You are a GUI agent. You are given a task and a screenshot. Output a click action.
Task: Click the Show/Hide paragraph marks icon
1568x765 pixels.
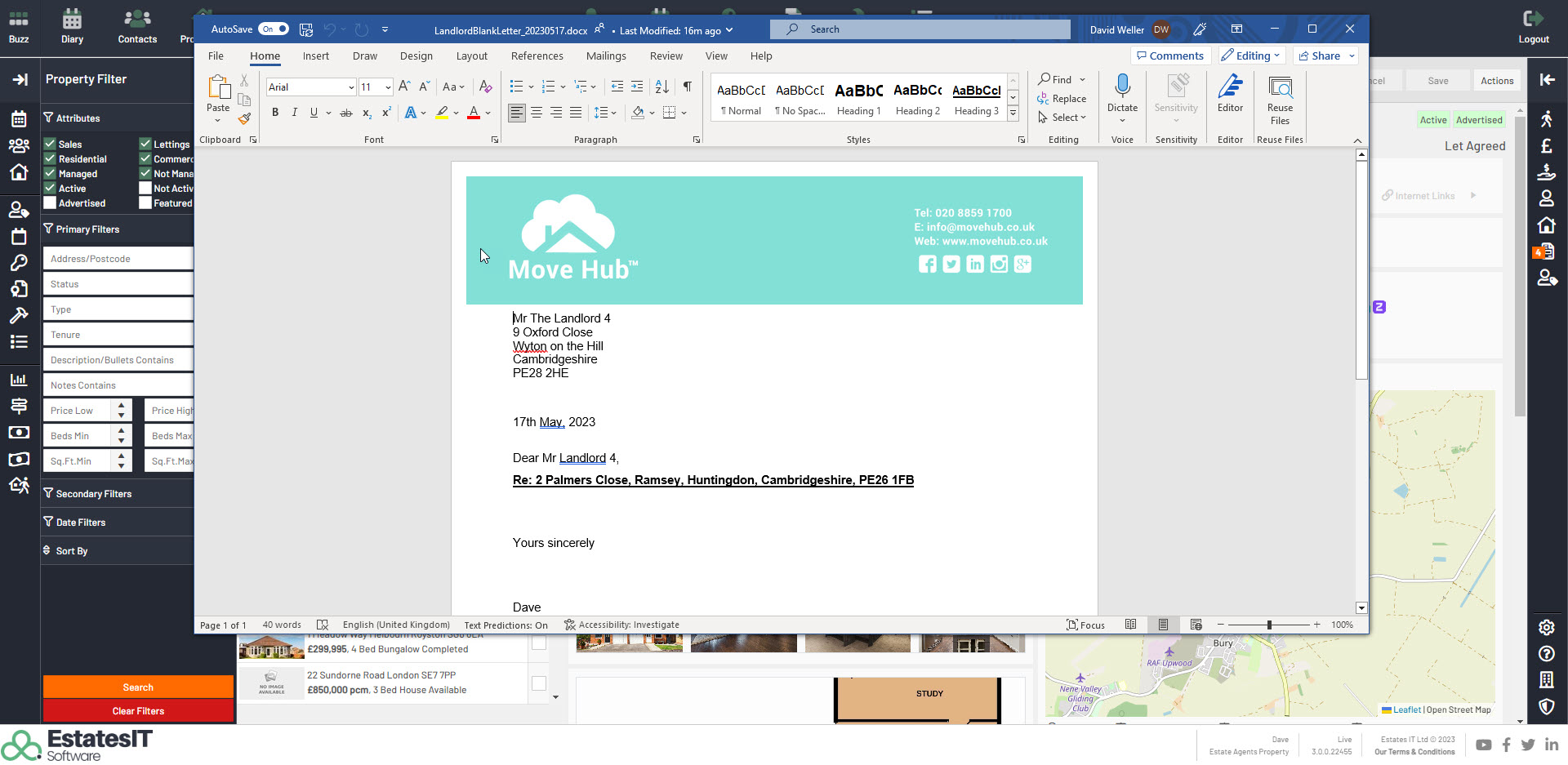pyautogui.click(x=688, y=87)
